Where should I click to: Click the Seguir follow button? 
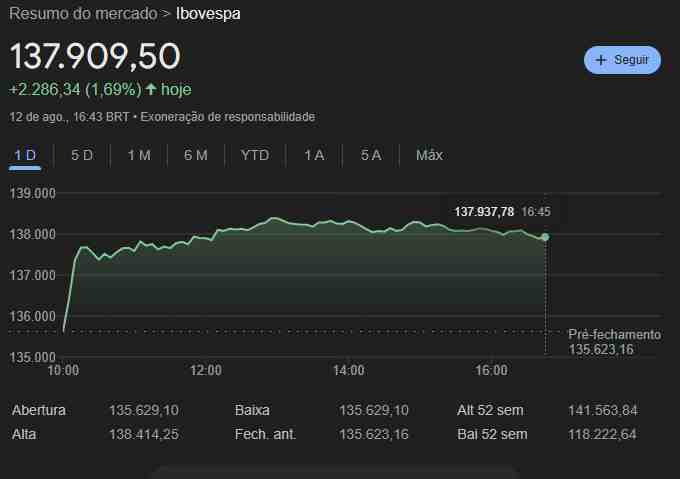(x=622, y=60)
